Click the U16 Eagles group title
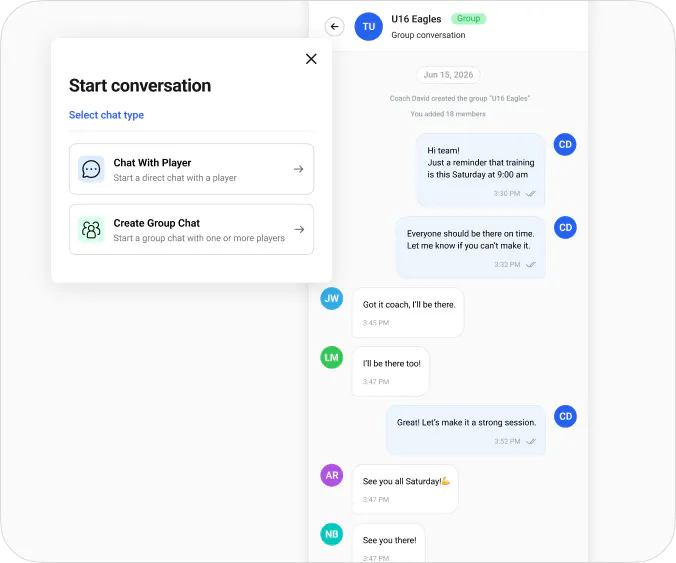This screenshot has width=676, height=563. [416, 19]
